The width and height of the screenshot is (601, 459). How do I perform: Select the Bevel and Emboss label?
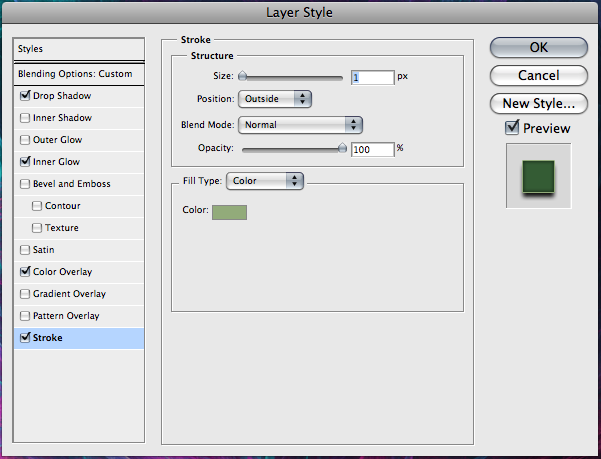(72, 184)
